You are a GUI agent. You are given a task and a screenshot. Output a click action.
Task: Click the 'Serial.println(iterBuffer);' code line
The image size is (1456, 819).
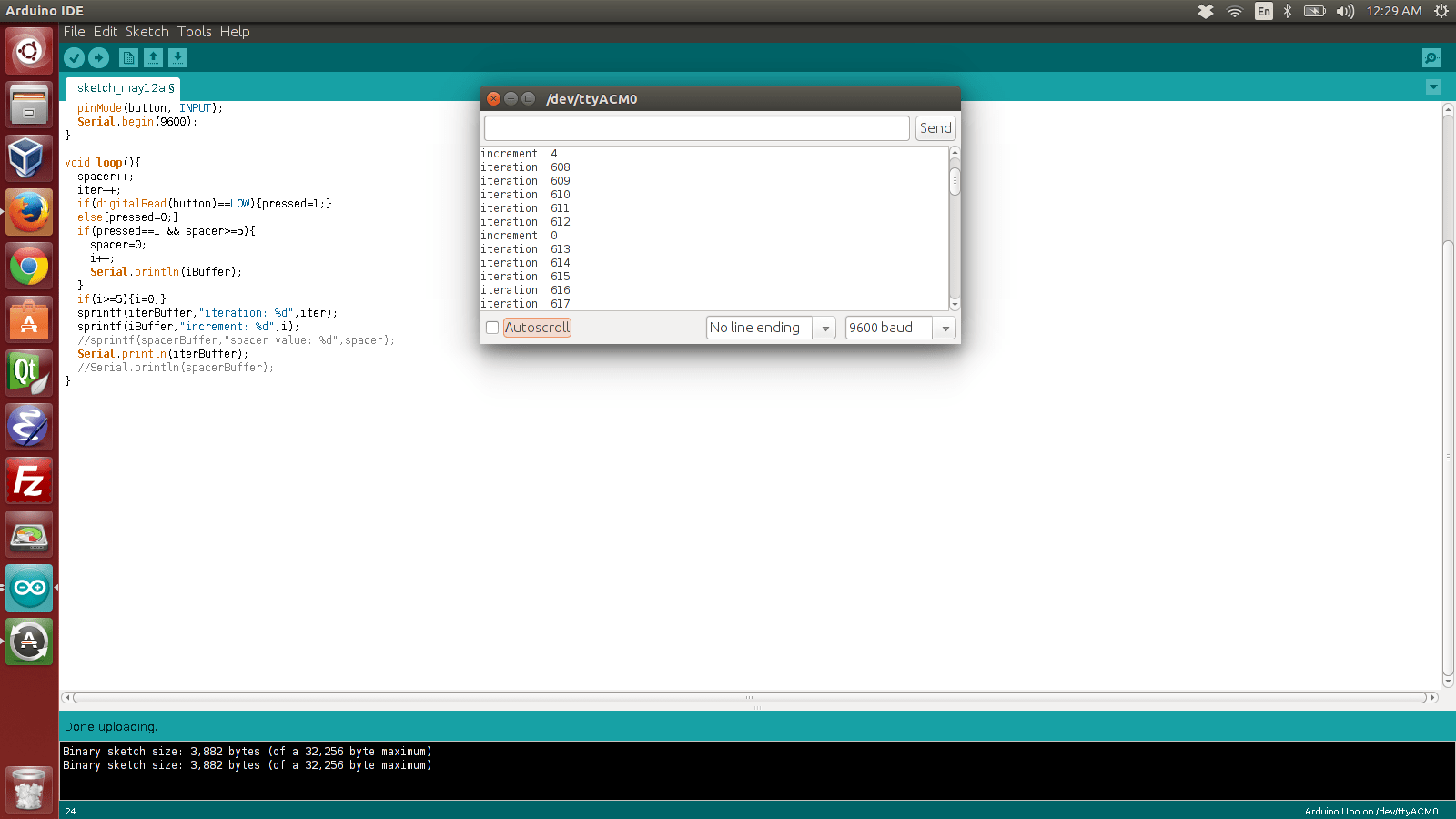[163, 354]
